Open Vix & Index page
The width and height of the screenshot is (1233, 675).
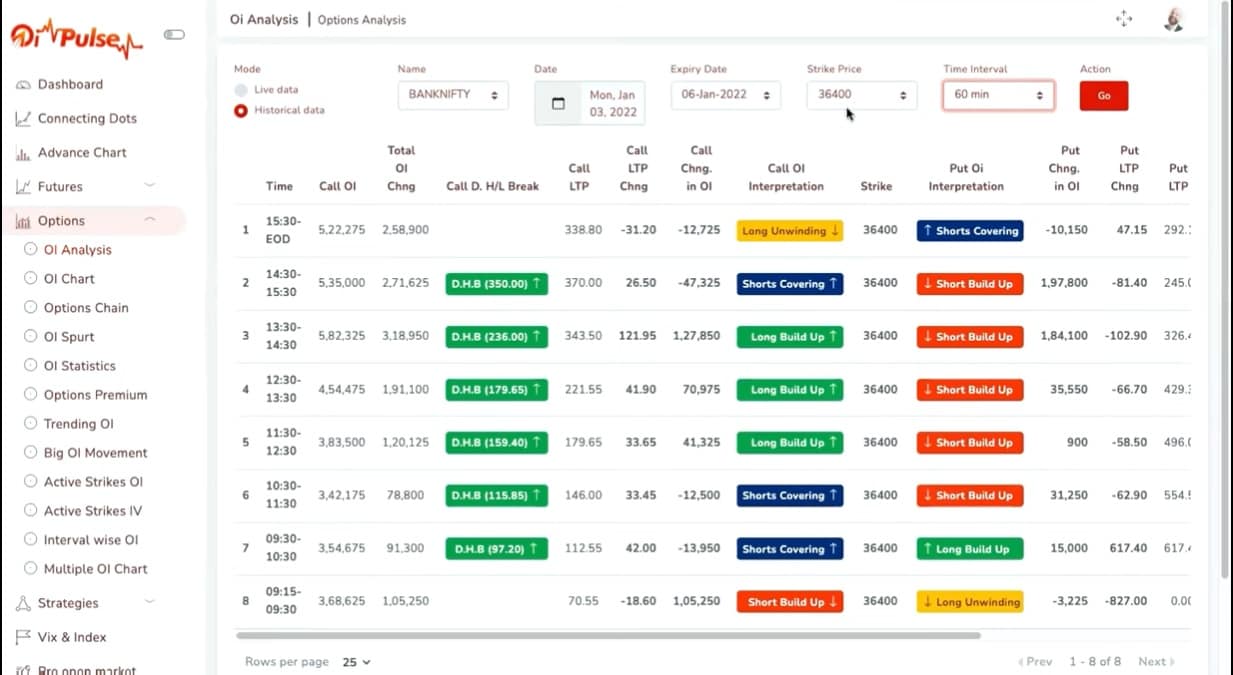tap(75, 637)
